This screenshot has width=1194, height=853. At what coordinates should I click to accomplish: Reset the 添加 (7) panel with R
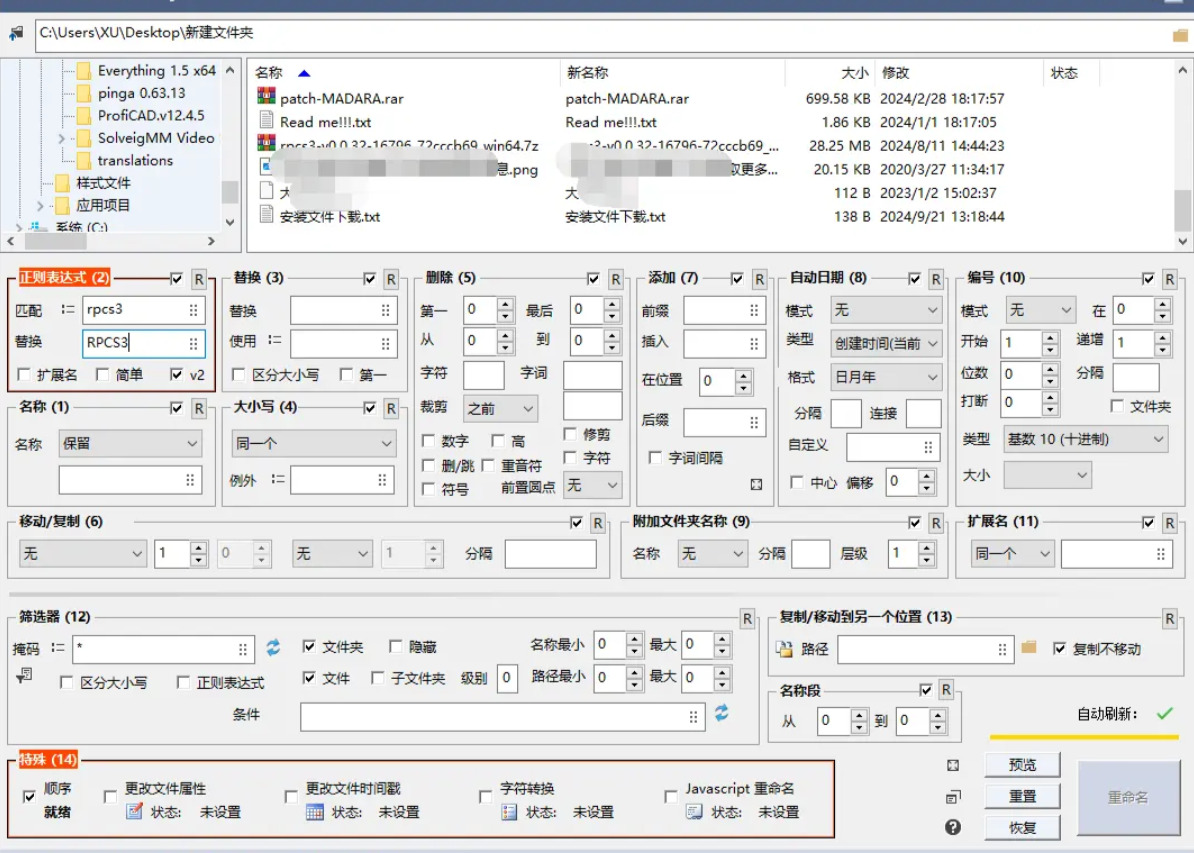(x=759, y=280)
